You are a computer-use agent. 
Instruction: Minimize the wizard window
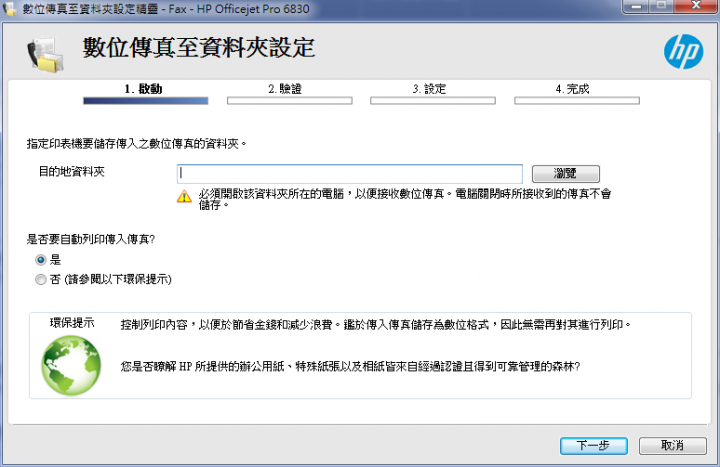pyautogui.click(x=636, y=6)
